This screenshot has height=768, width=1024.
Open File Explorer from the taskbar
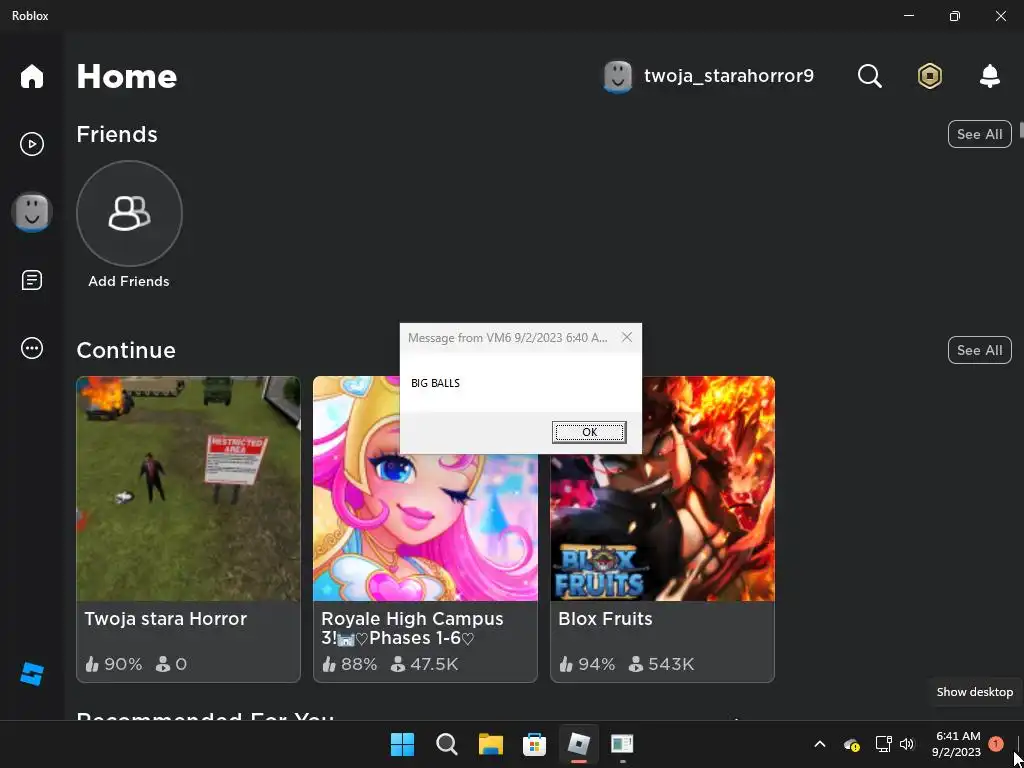pyautogui.click(x=490, y=744)
